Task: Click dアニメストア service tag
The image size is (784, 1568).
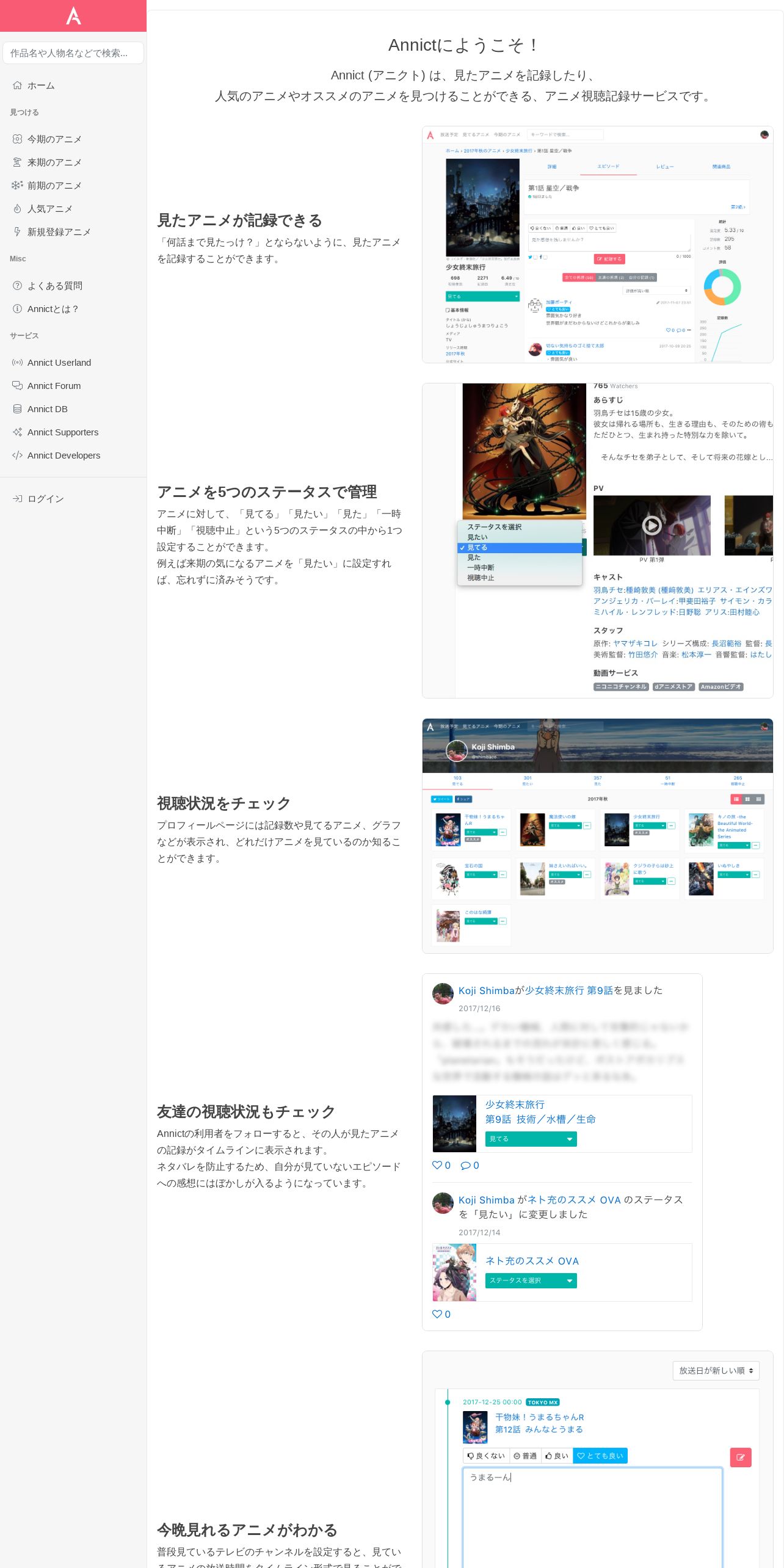Action: 673,687
